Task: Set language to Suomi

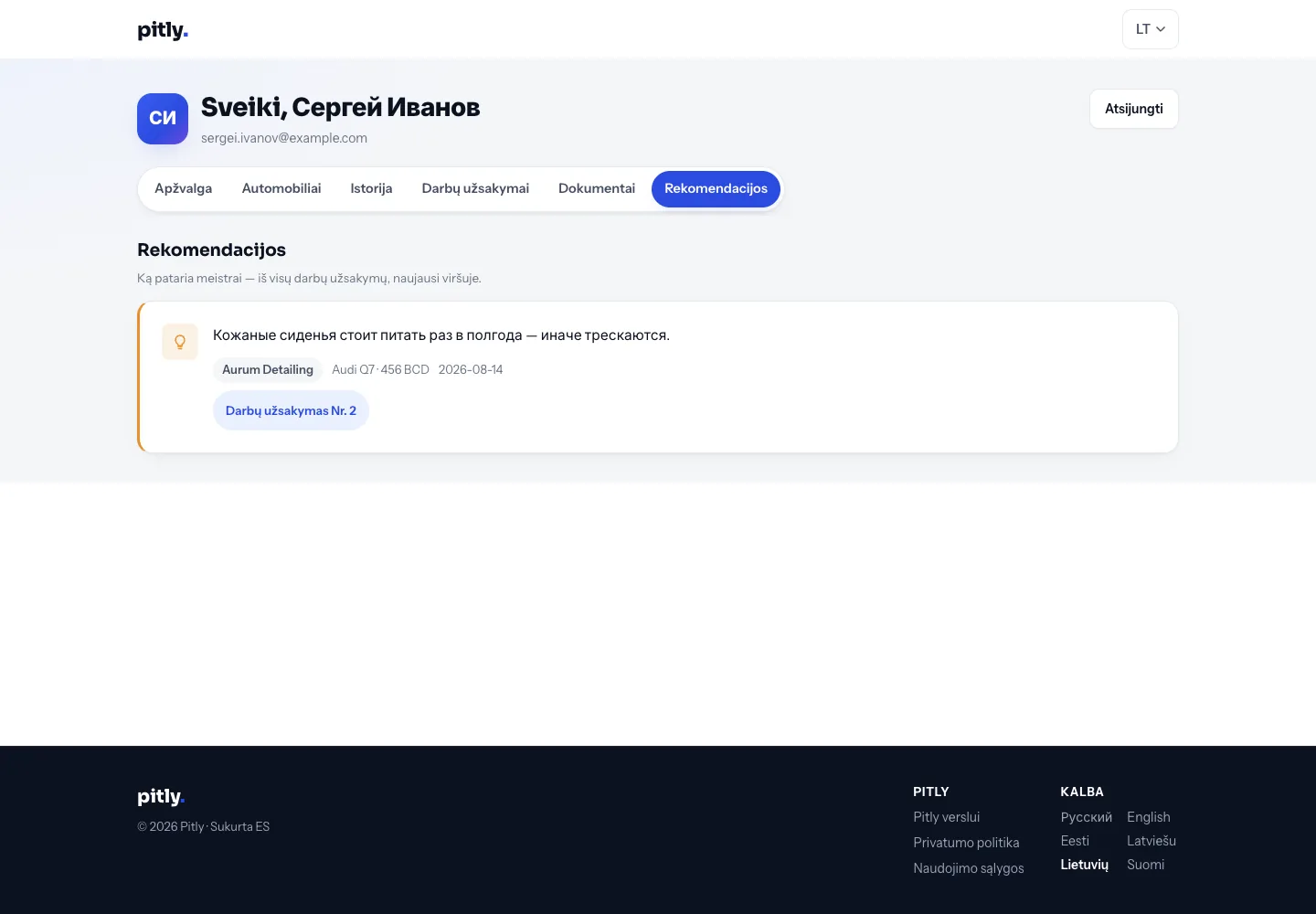Action: [1146, 865]
